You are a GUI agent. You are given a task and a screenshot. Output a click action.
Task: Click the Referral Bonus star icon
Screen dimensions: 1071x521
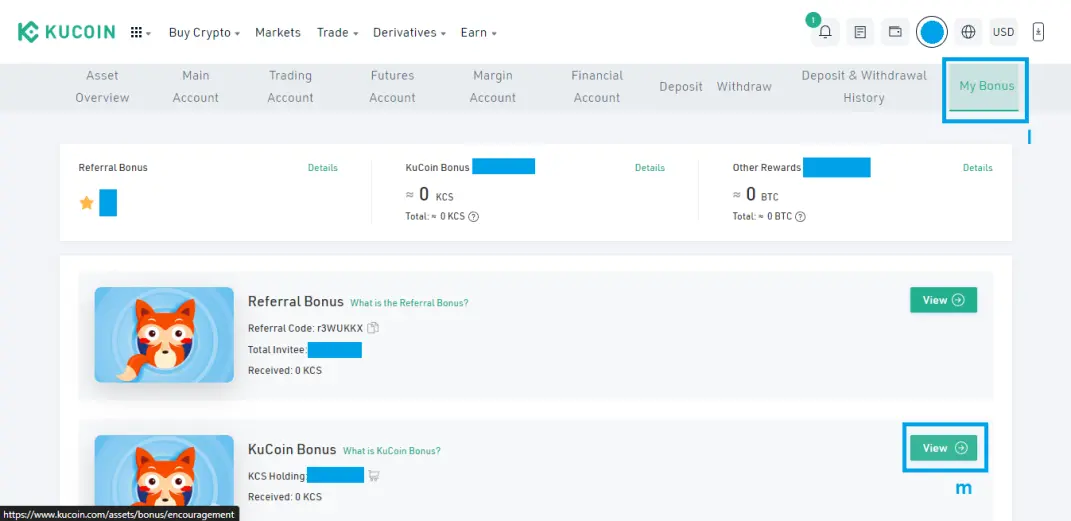tap(87, 203)
